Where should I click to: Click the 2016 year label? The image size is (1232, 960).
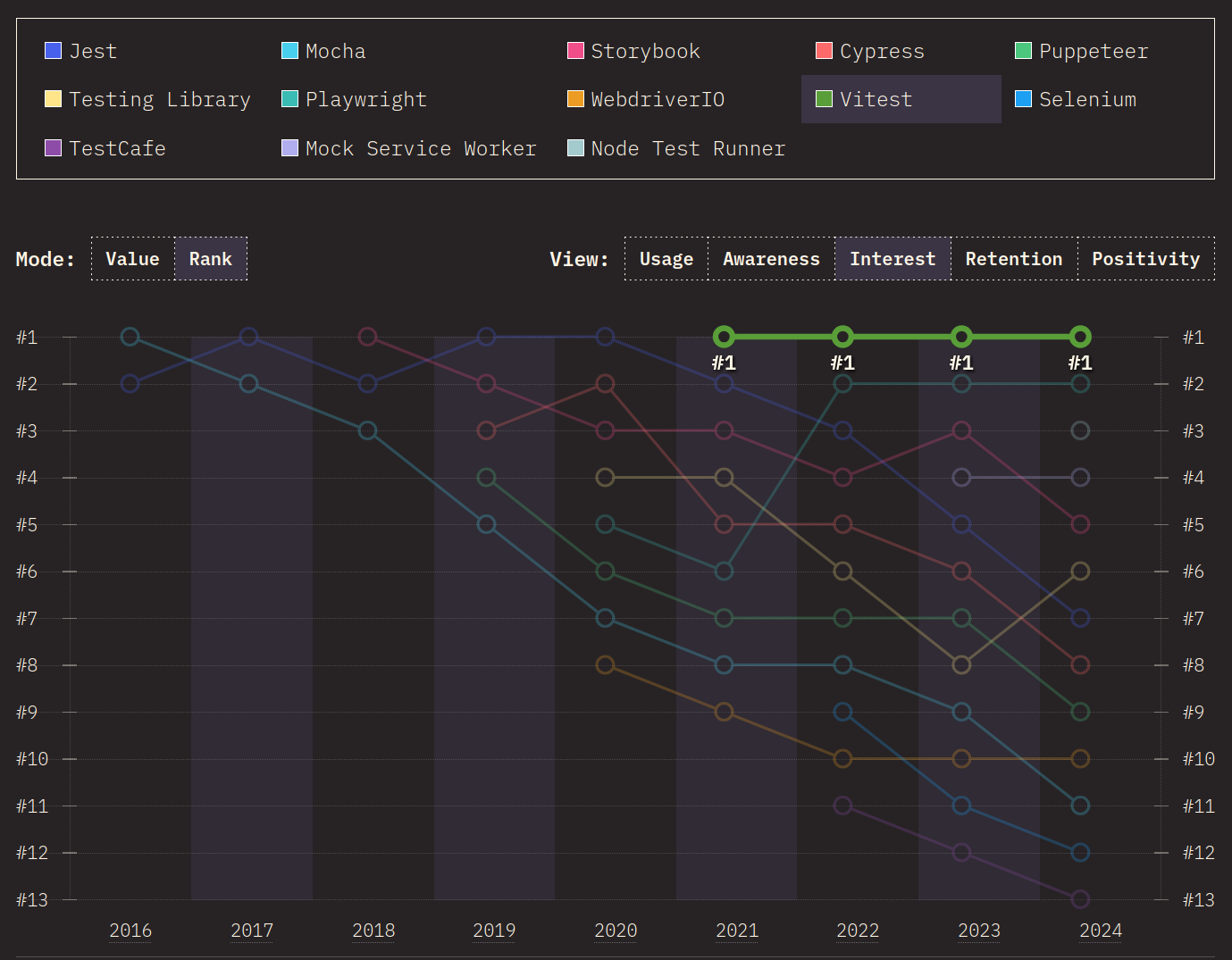point(130,931)
